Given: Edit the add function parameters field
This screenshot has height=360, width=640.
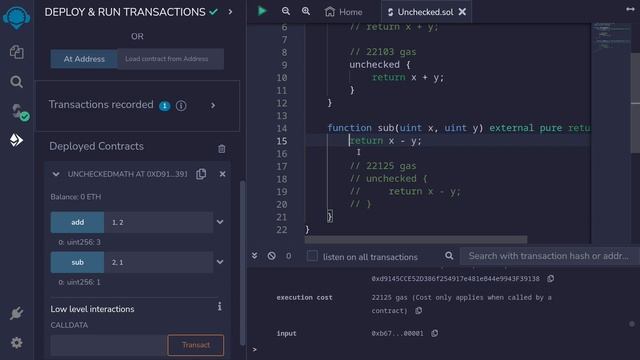Looking at the screenshot, I should tap(158, 222).
